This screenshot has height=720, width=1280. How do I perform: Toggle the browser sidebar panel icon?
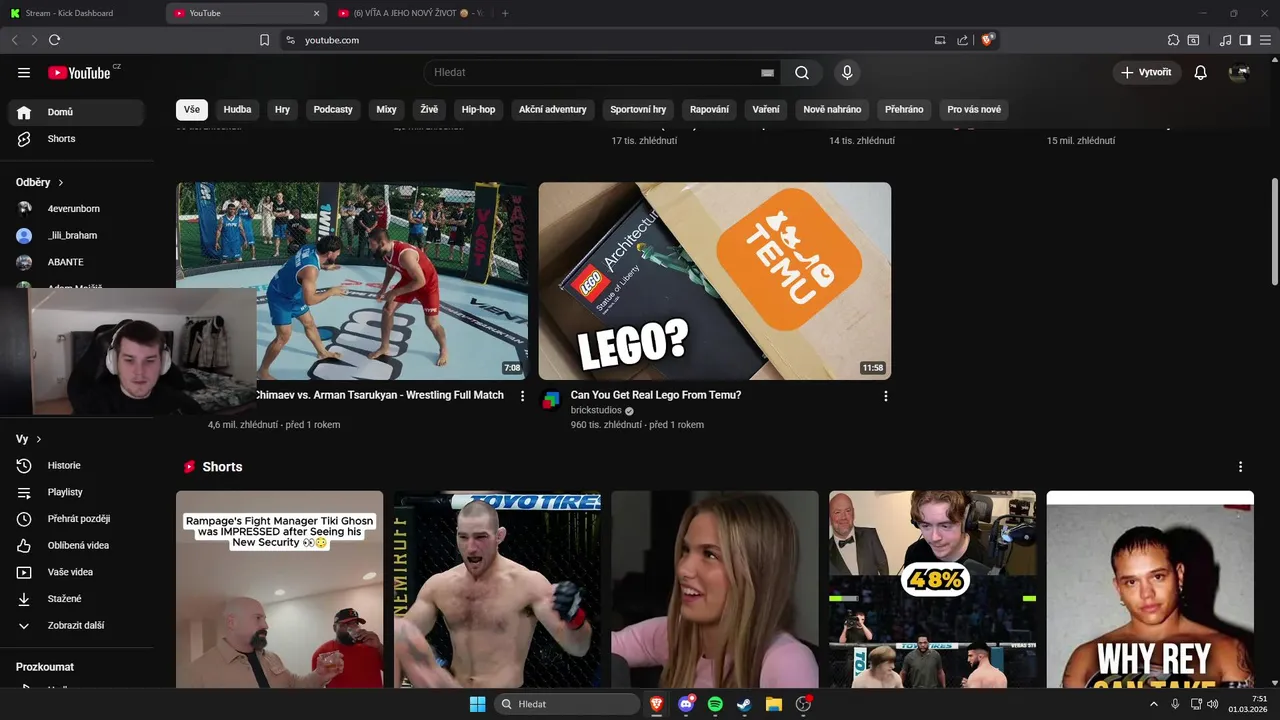point(1245,40)
